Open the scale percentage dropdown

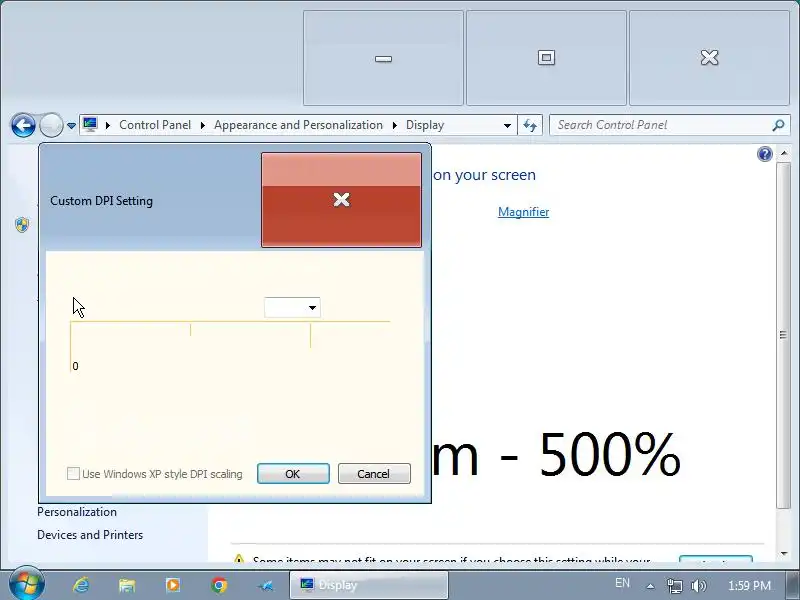[x=292, y=308]
